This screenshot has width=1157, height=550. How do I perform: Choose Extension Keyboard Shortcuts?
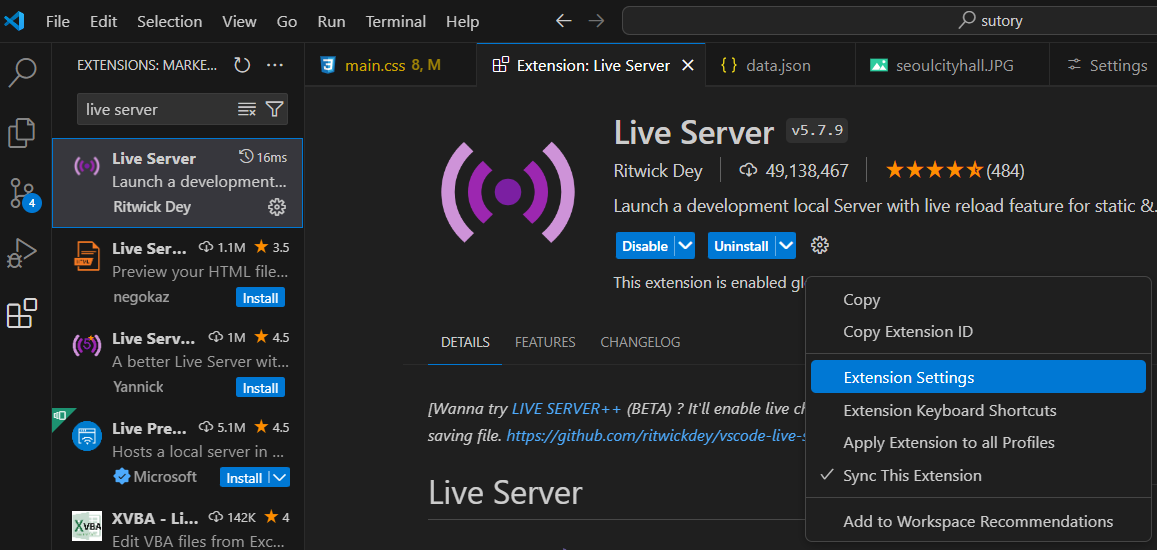coord(978,410)
